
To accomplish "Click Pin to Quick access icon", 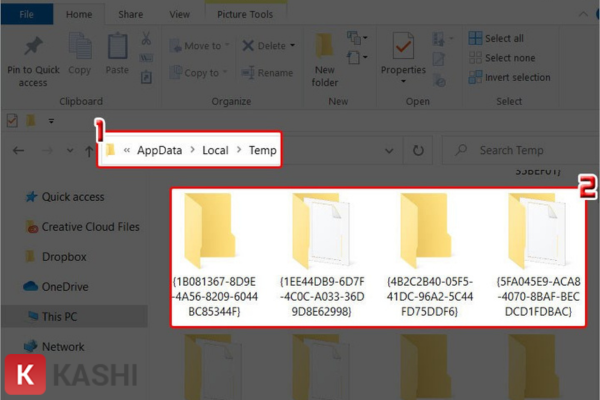I will (33, 46).
